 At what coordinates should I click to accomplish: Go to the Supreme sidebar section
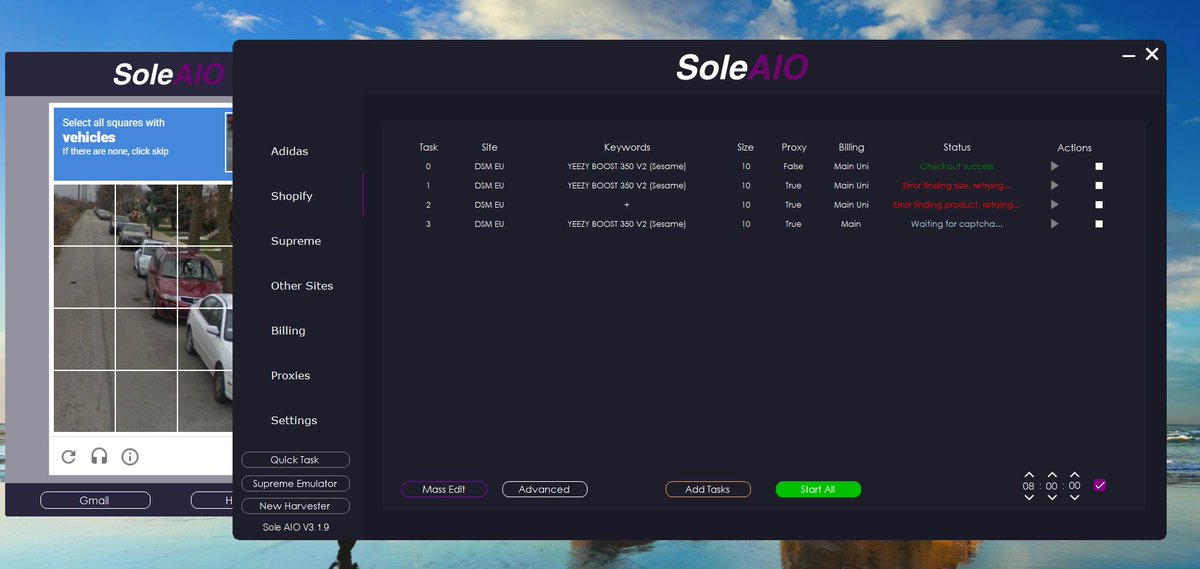[296, 241]
